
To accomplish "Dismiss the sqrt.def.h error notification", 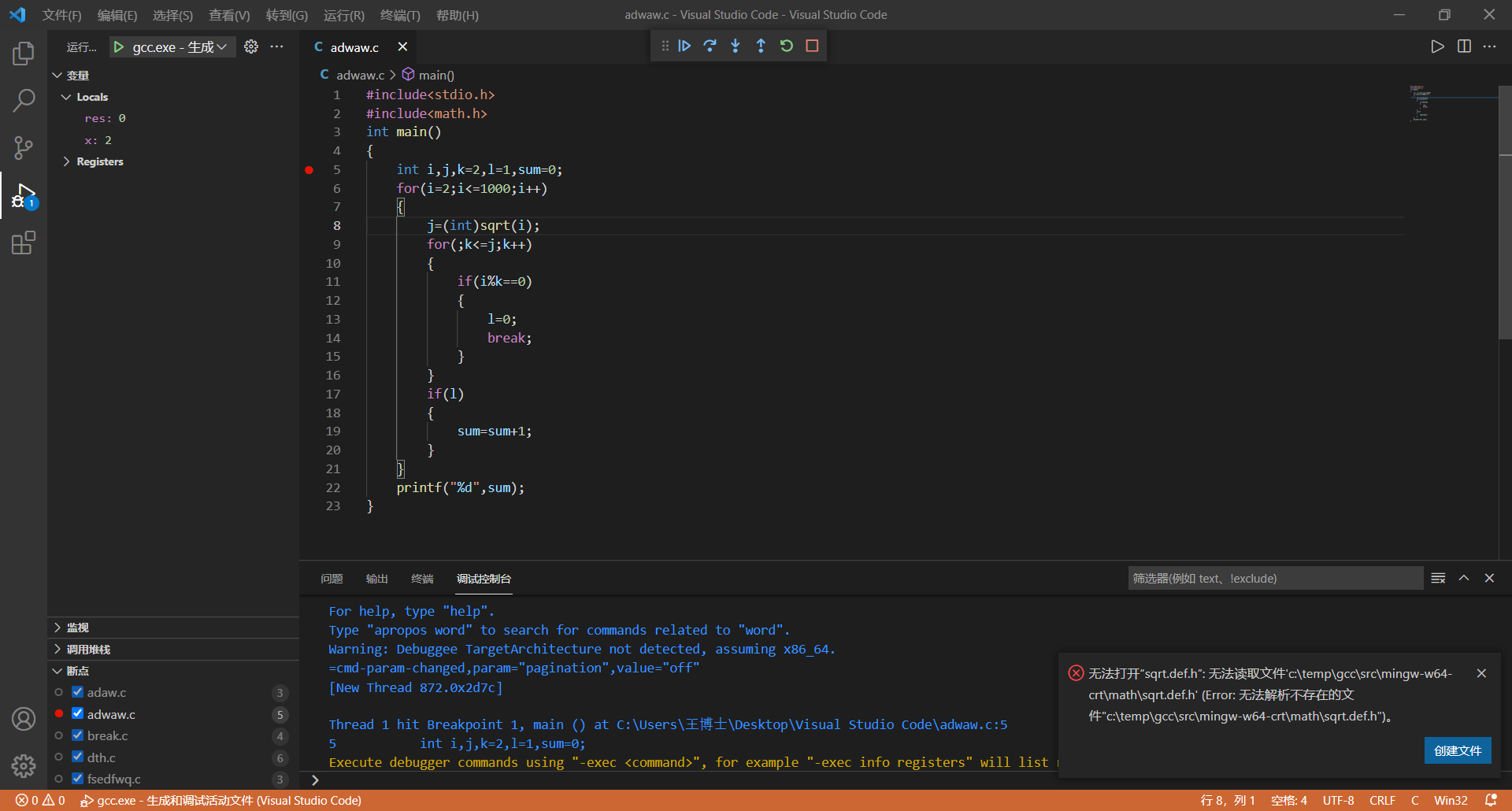I will tap(1481, 673).
